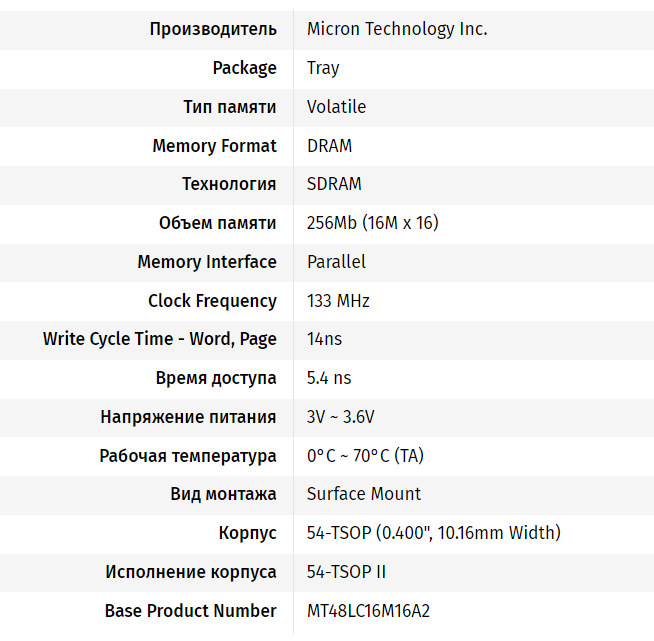Click the 3V ~ 3.6V voltage value

pyautogui.click(x=341, y=417)
